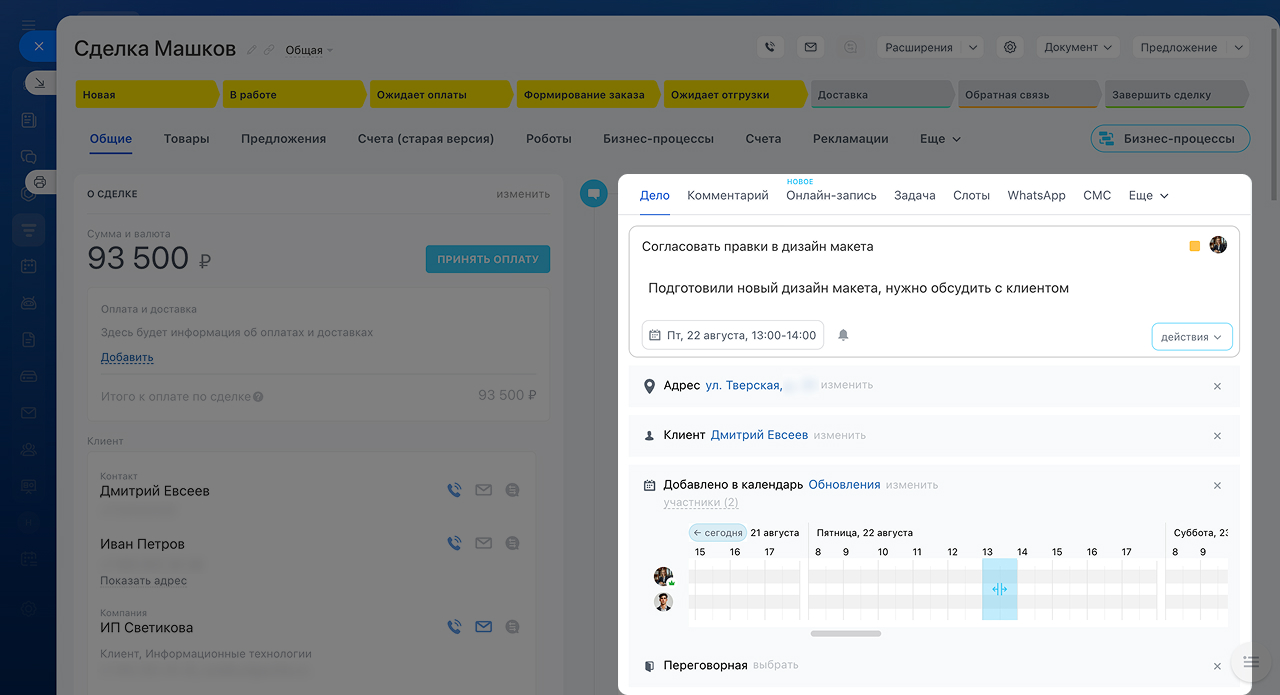Viewport: 1280px width, 695px height.
Task: Expand the Еще menu in deal tabs
Action: (940, 139)
